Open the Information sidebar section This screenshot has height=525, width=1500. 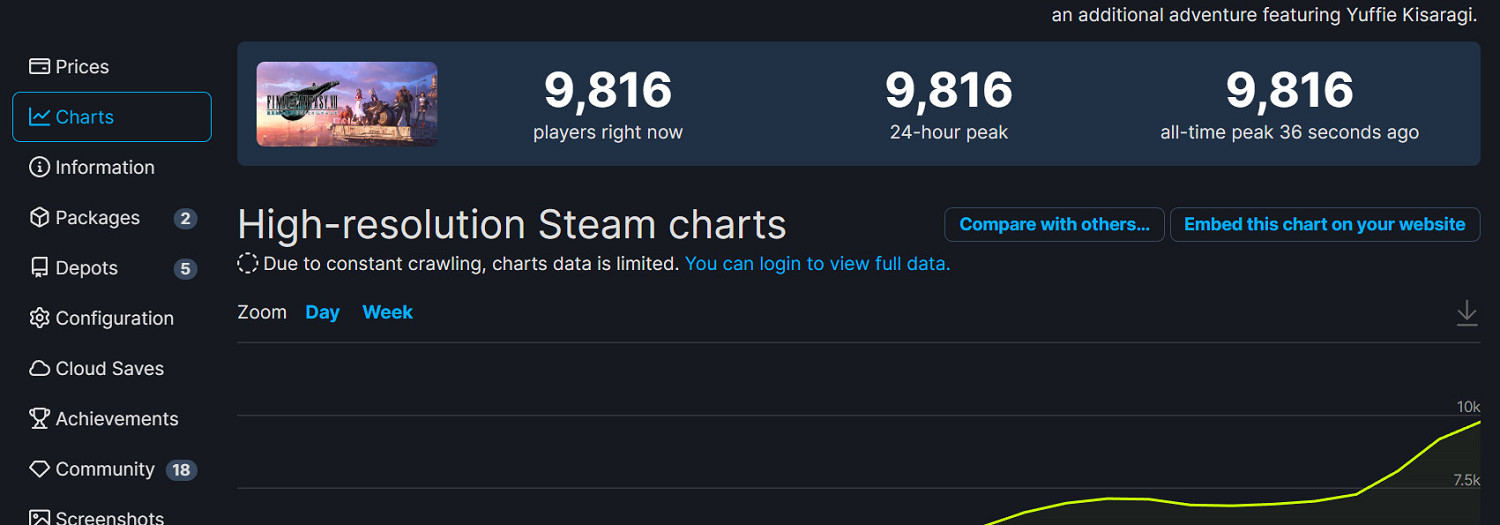(104, 167)
